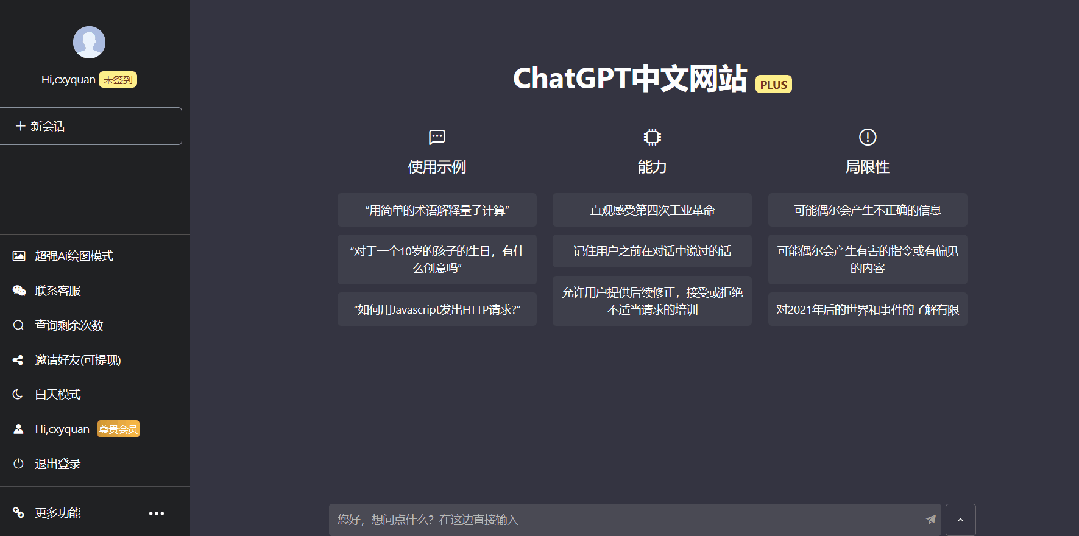The height and width of the screenshot is (536, 1079).
Task: Expand options with the up-chevron button
Action: click(x=961, y=520)
